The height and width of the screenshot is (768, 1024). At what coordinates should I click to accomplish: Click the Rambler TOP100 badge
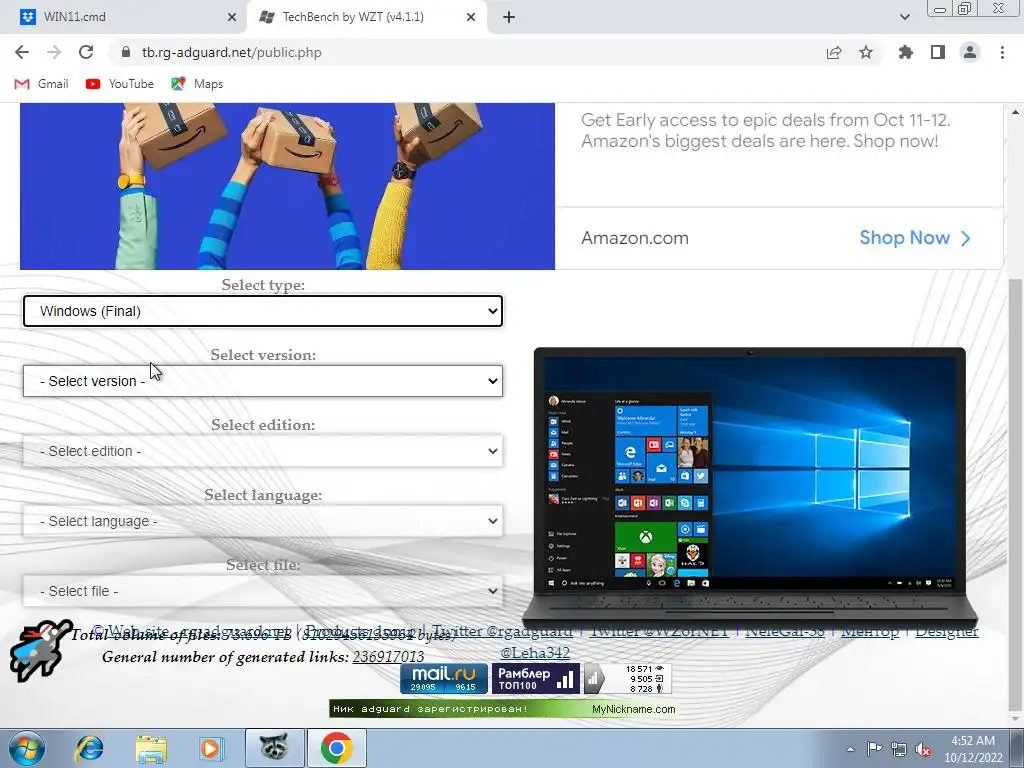(535, 679)
